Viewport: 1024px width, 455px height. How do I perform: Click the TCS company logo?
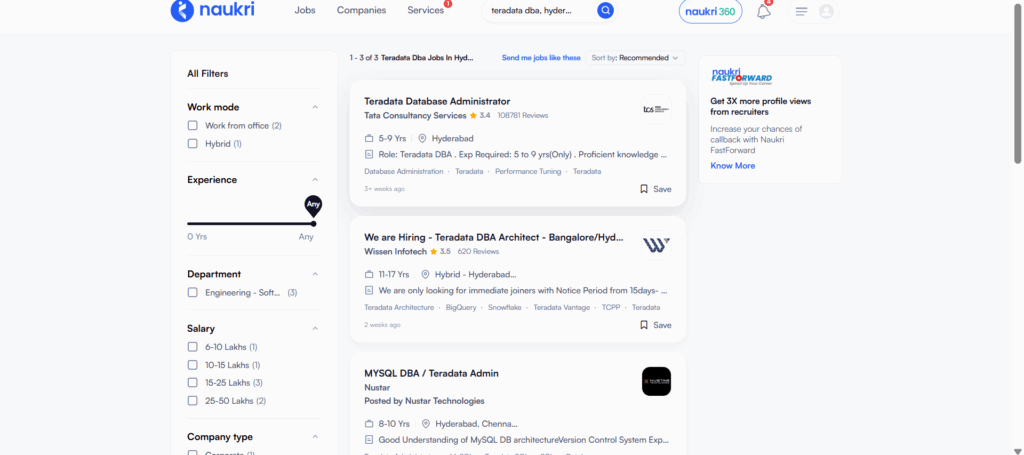[x=656, y=109]
